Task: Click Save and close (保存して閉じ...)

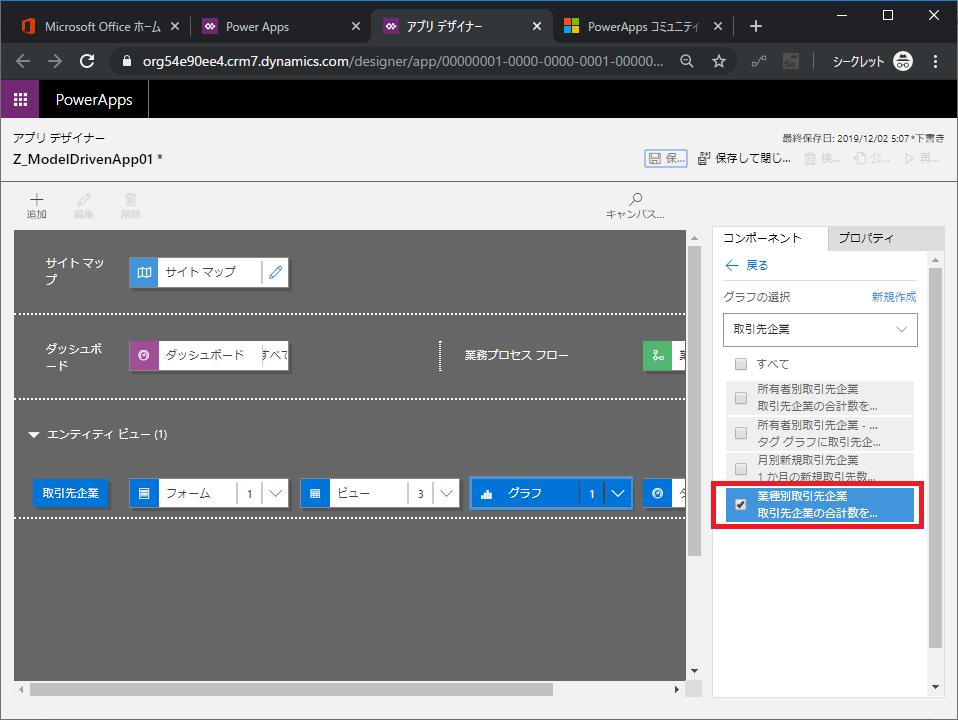Action: tap(744, 158)
